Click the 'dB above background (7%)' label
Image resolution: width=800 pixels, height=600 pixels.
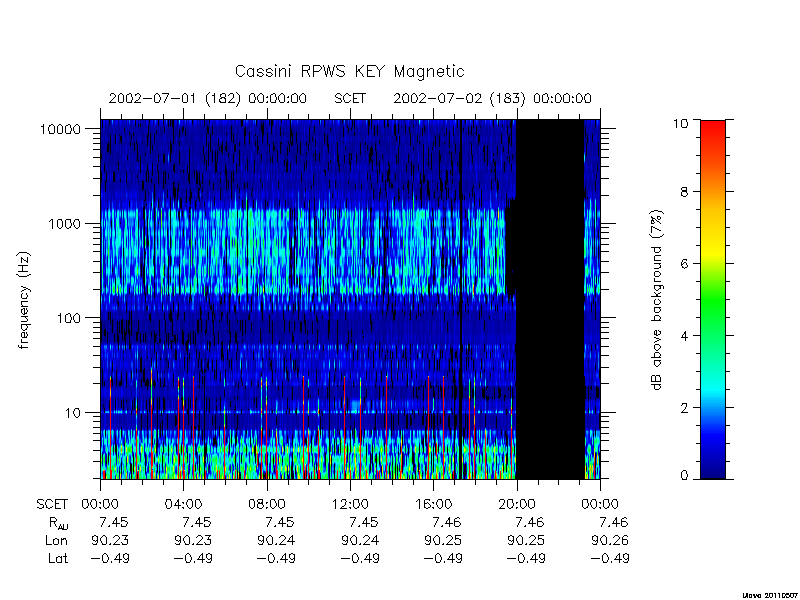coord(657,300)
